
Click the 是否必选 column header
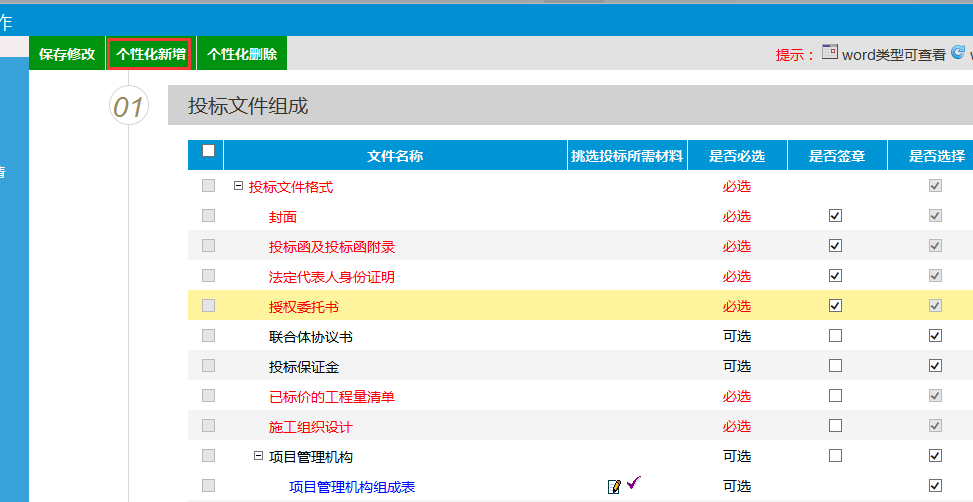(737, 156)
